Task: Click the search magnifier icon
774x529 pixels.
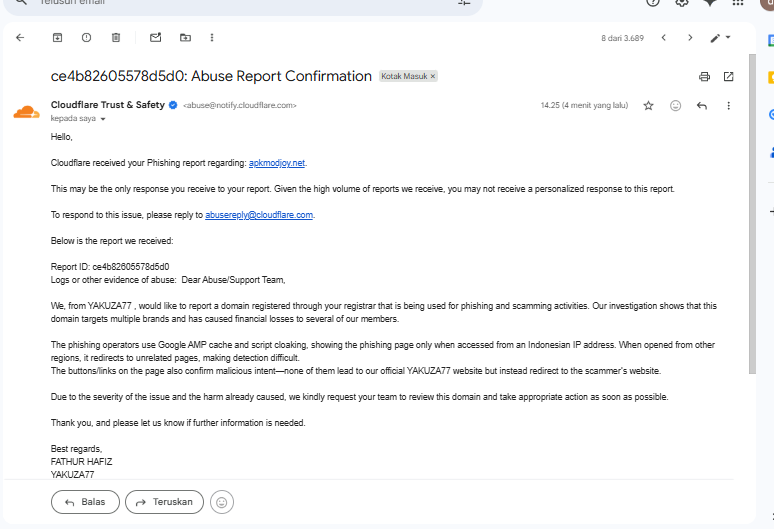Action: pyautogui.click(x=21, y=2)
